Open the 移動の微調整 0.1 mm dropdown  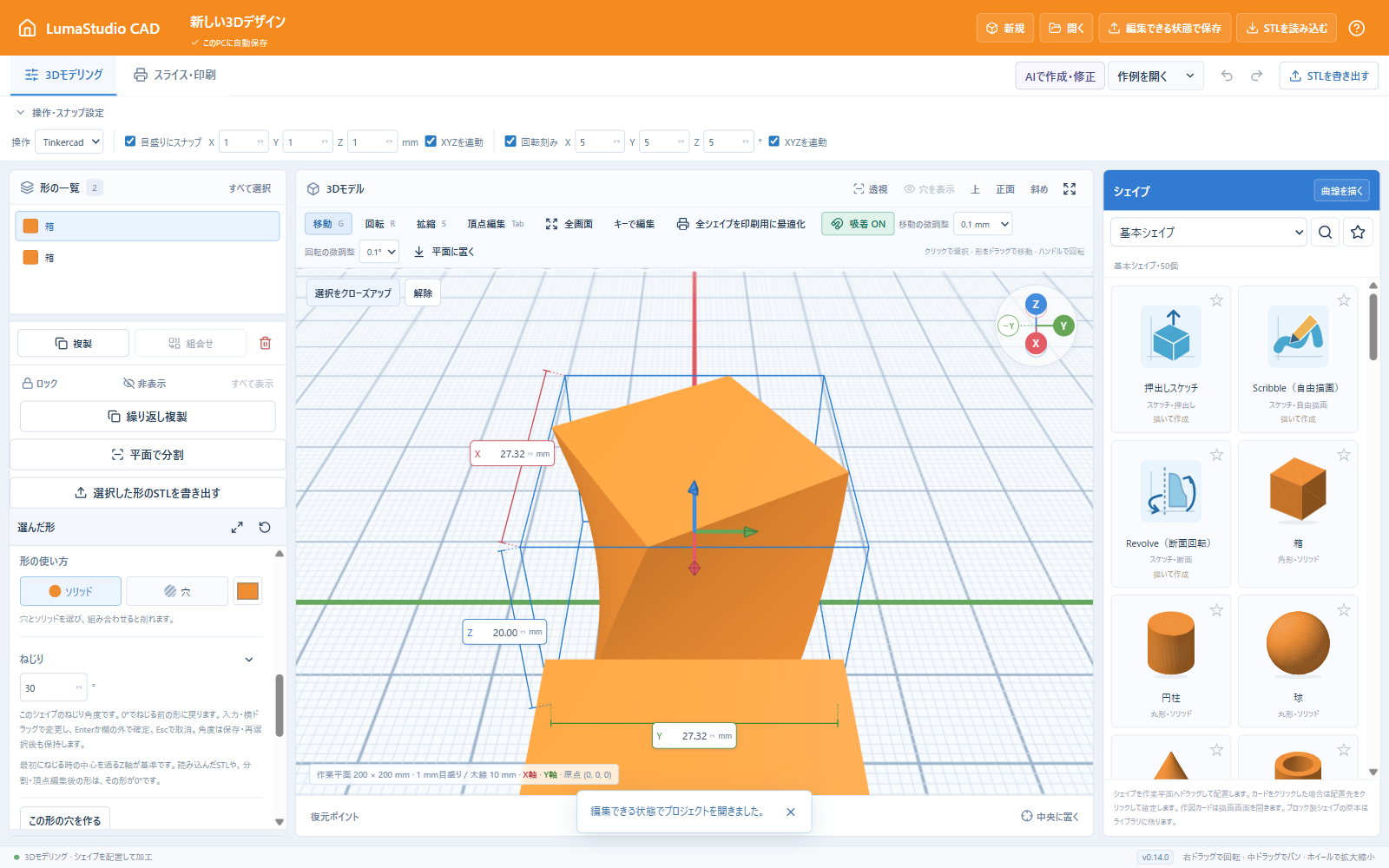pos(983,224)
